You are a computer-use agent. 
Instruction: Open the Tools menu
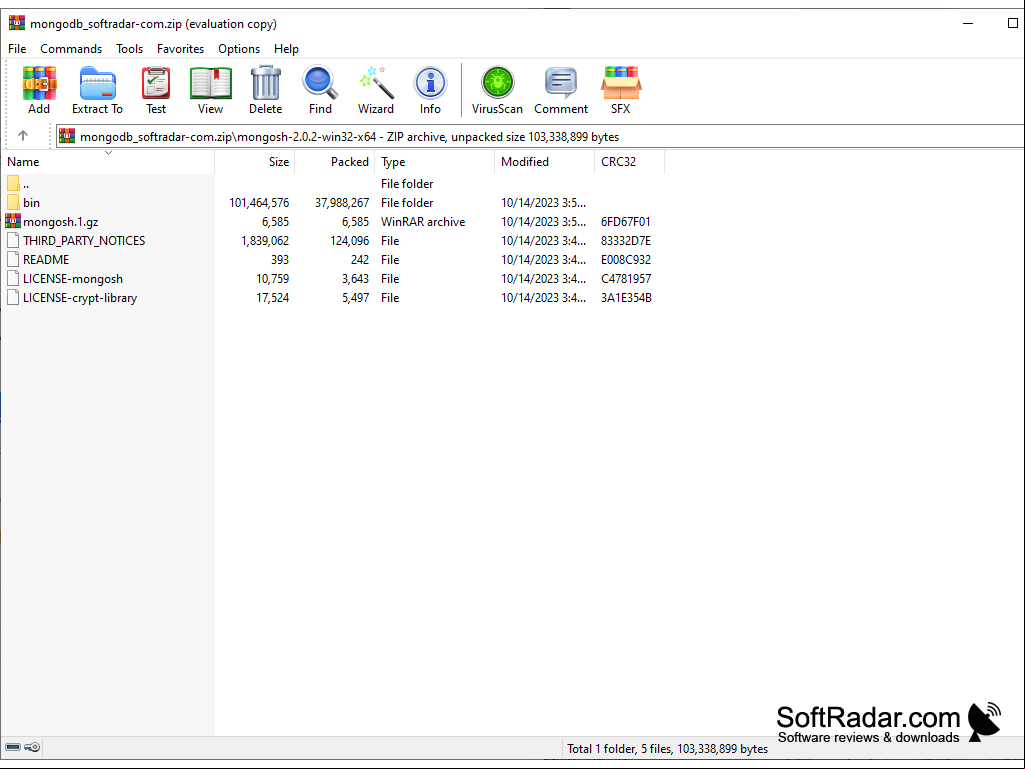(x=129, y=49)
